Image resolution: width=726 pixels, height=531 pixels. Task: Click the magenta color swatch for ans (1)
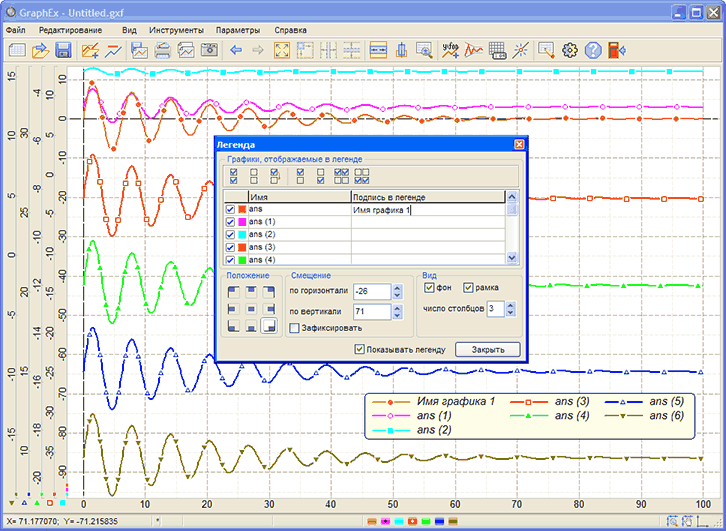point(242,222)
